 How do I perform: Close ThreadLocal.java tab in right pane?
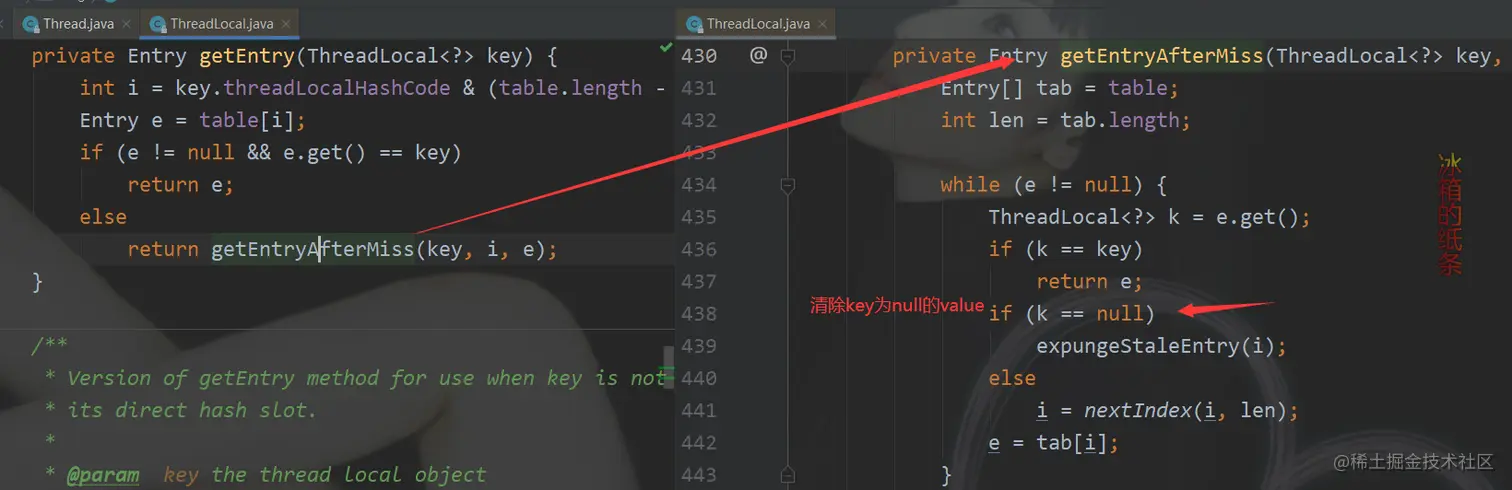(x=823, y=24)
